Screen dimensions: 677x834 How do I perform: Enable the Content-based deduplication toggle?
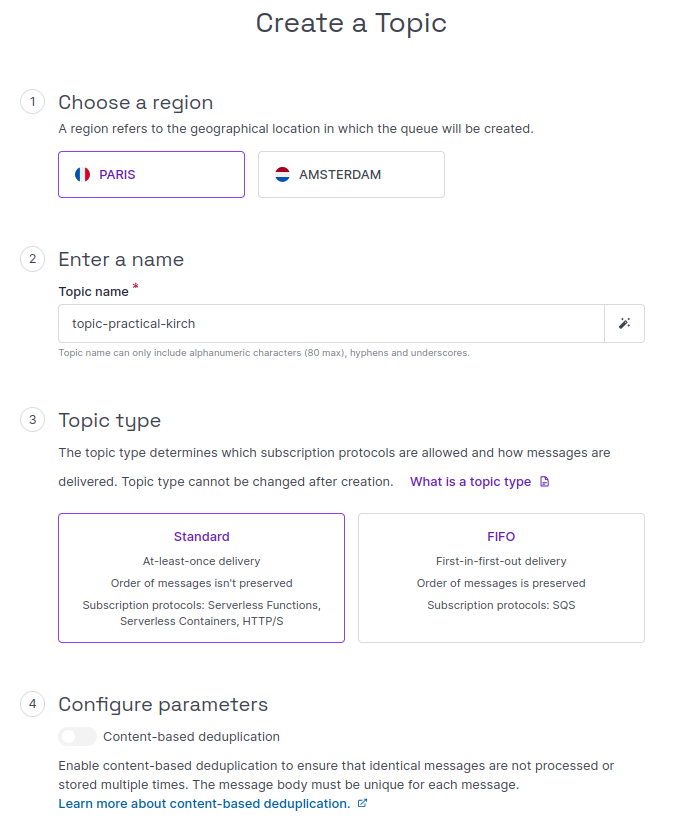77,736
